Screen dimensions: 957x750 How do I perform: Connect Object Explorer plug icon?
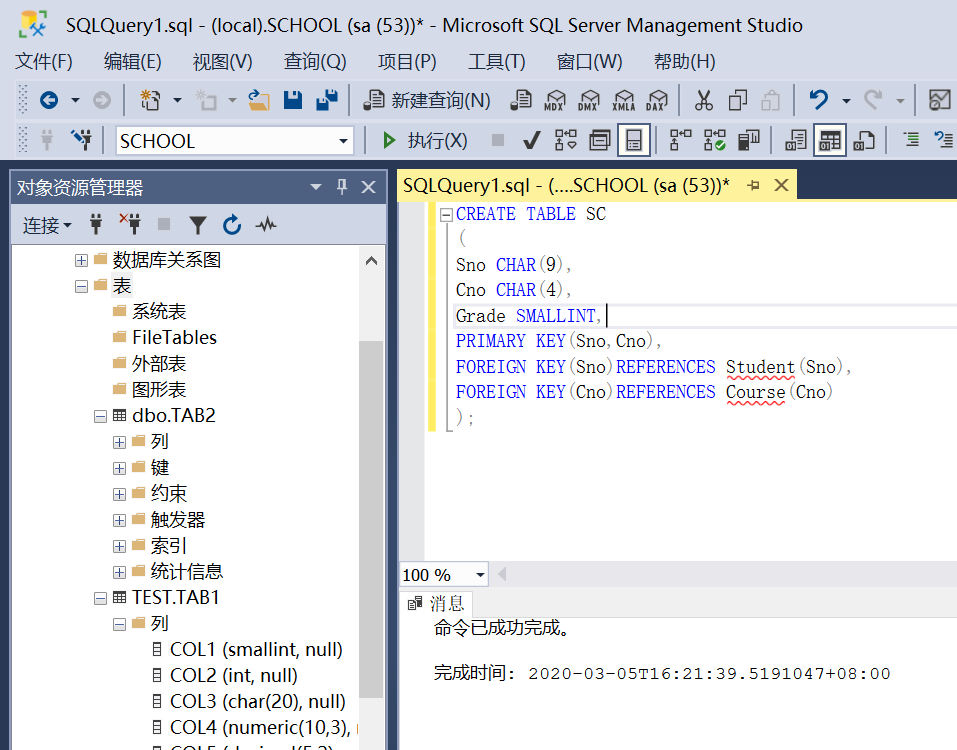pos(96,225)
